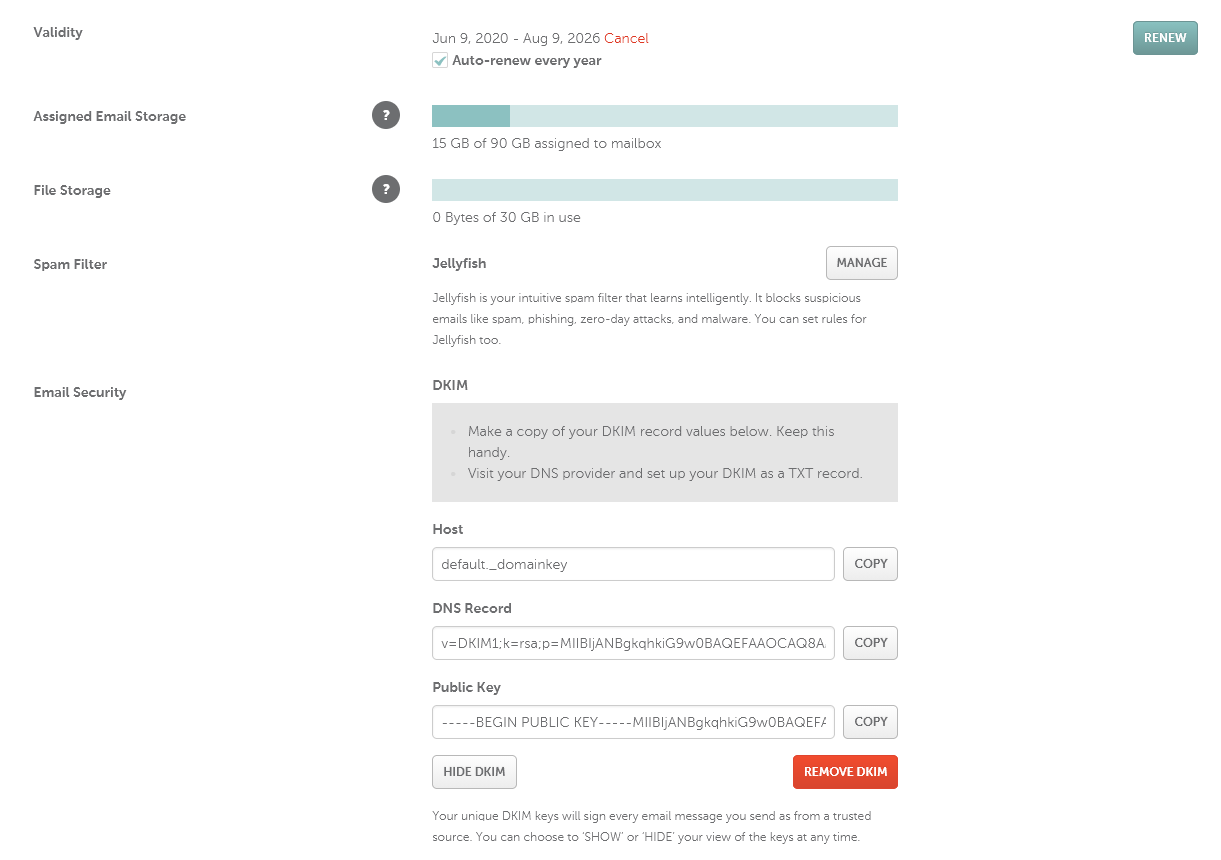Click inside the DNS Record field

pyautogui.click(x=633, y=643)
